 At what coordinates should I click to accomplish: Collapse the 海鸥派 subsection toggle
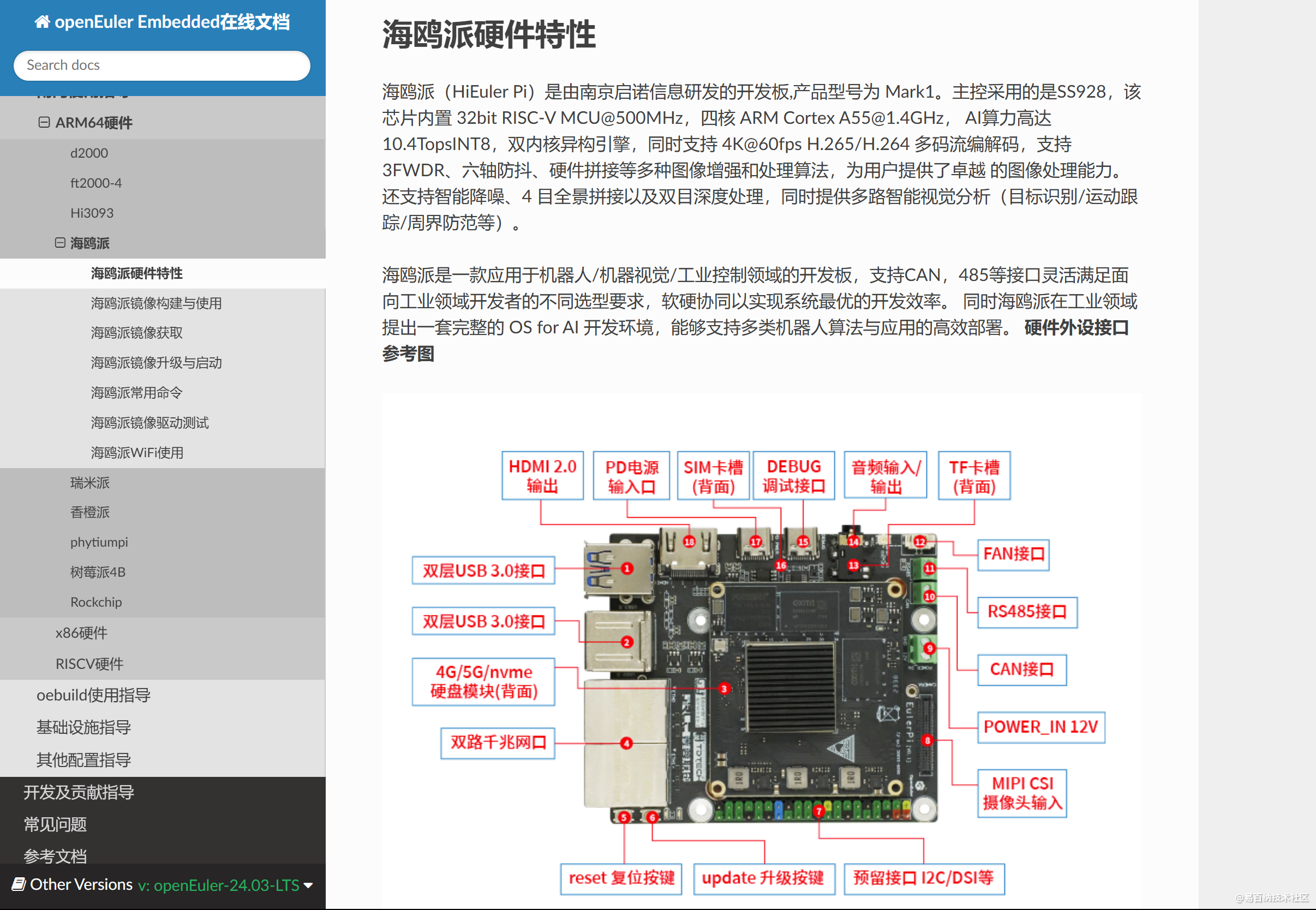(60, 243)
